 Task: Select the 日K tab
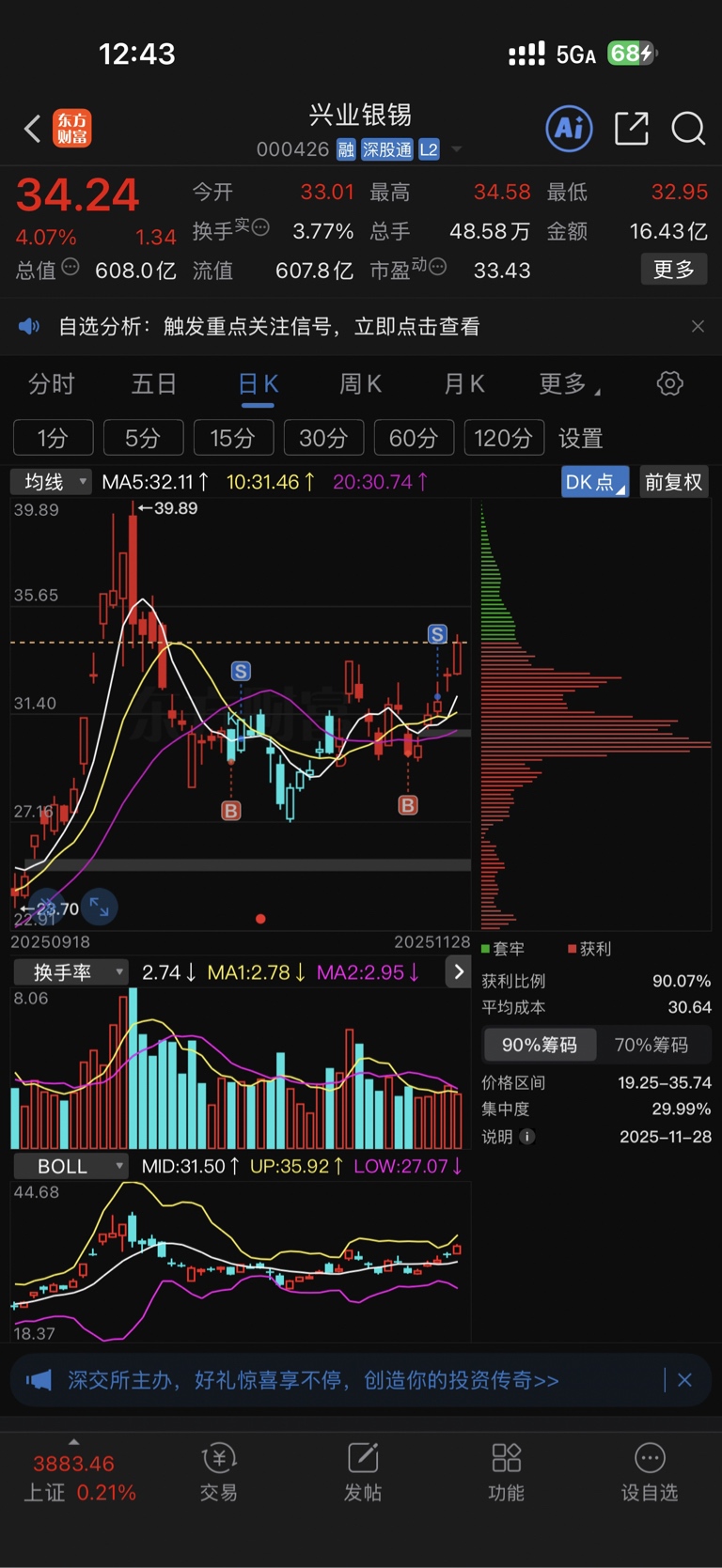(258, 383)
